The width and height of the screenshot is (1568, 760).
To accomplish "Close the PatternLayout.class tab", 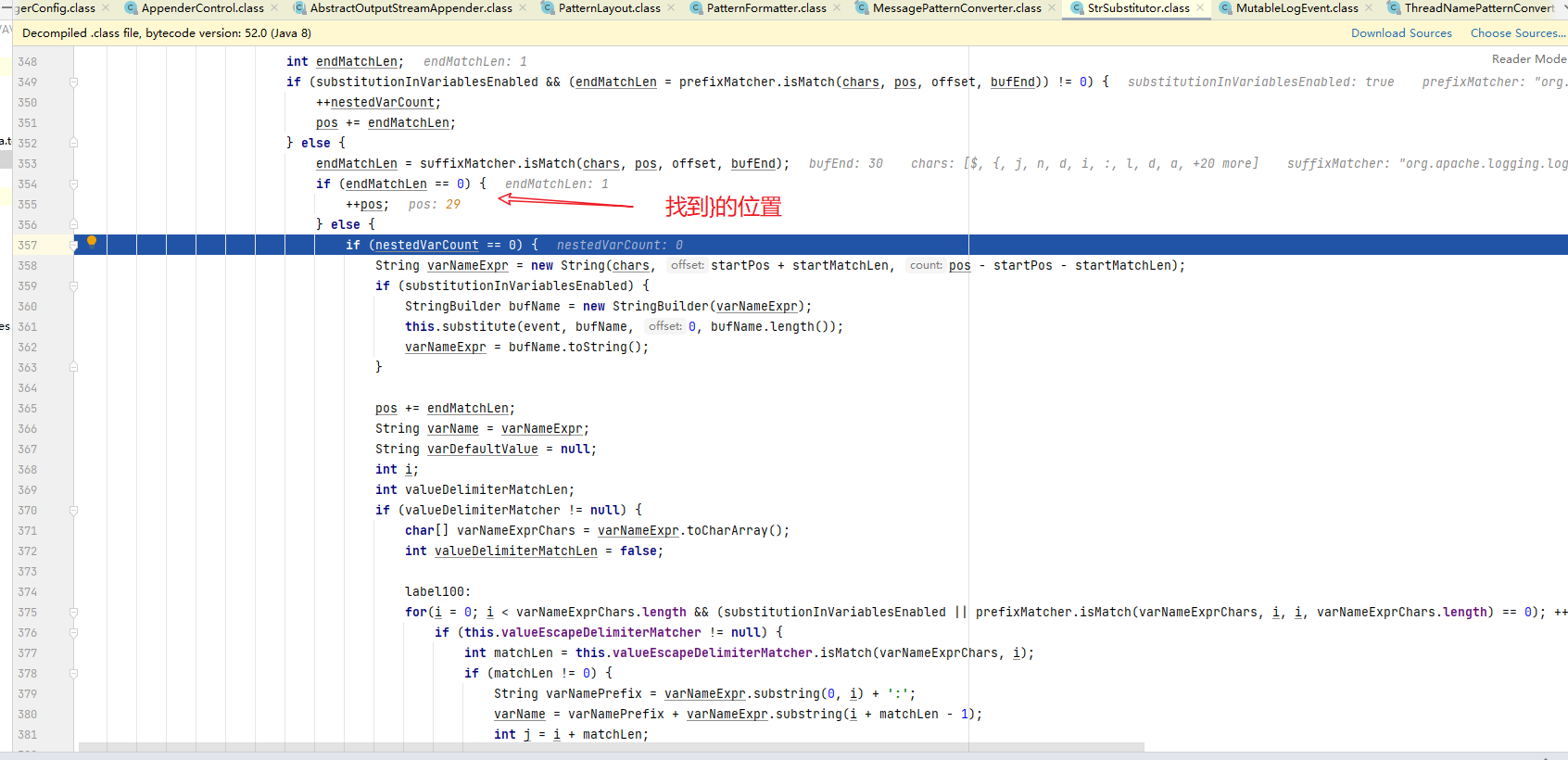I will click(671, 8).
